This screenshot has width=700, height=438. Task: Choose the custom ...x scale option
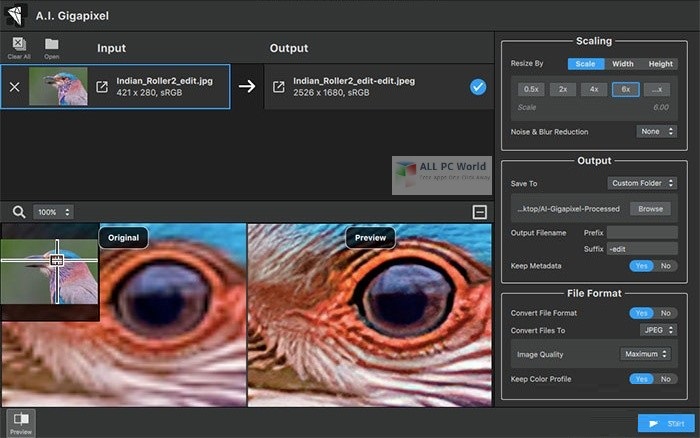pyautogui.click(x=657, y=89)
